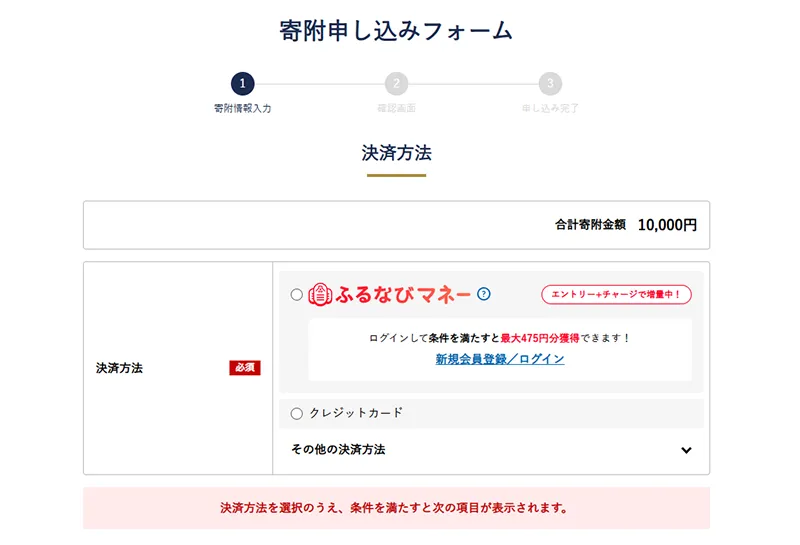
Task: Click the ふるなびマネー help question-mark icon
Action: pyautogui.click(x=484, y=294)
